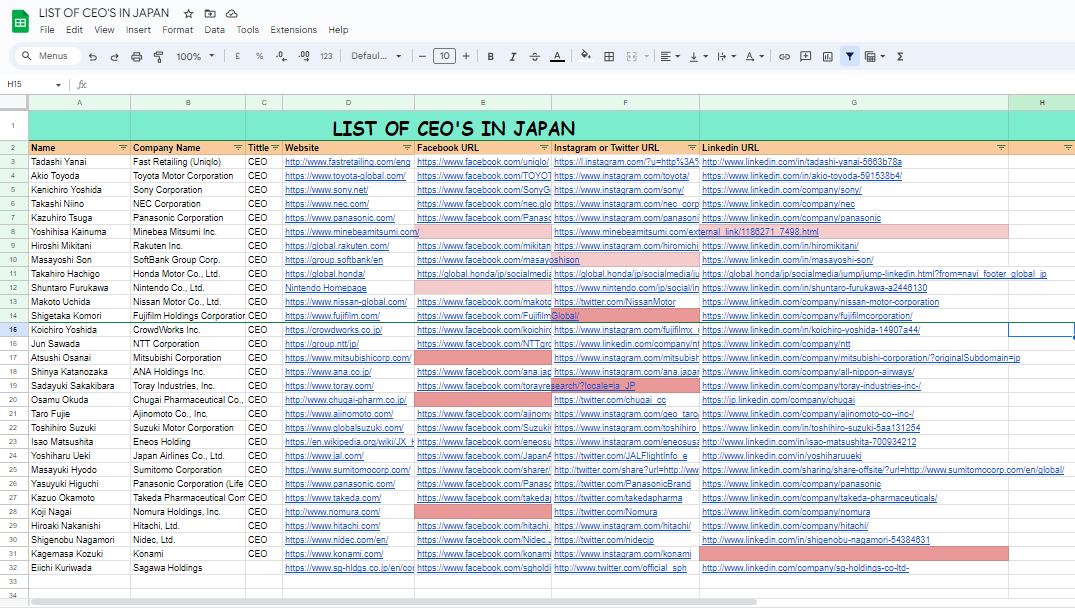
Task: Click the Menus search box
Action: (47, 56)
